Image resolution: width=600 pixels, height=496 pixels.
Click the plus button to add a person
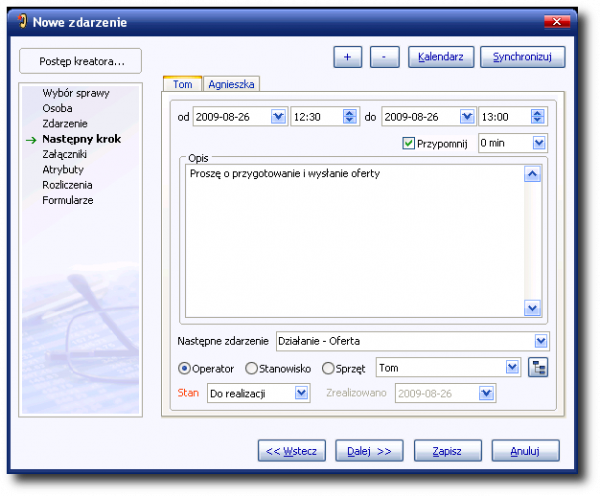pos(347,57)
